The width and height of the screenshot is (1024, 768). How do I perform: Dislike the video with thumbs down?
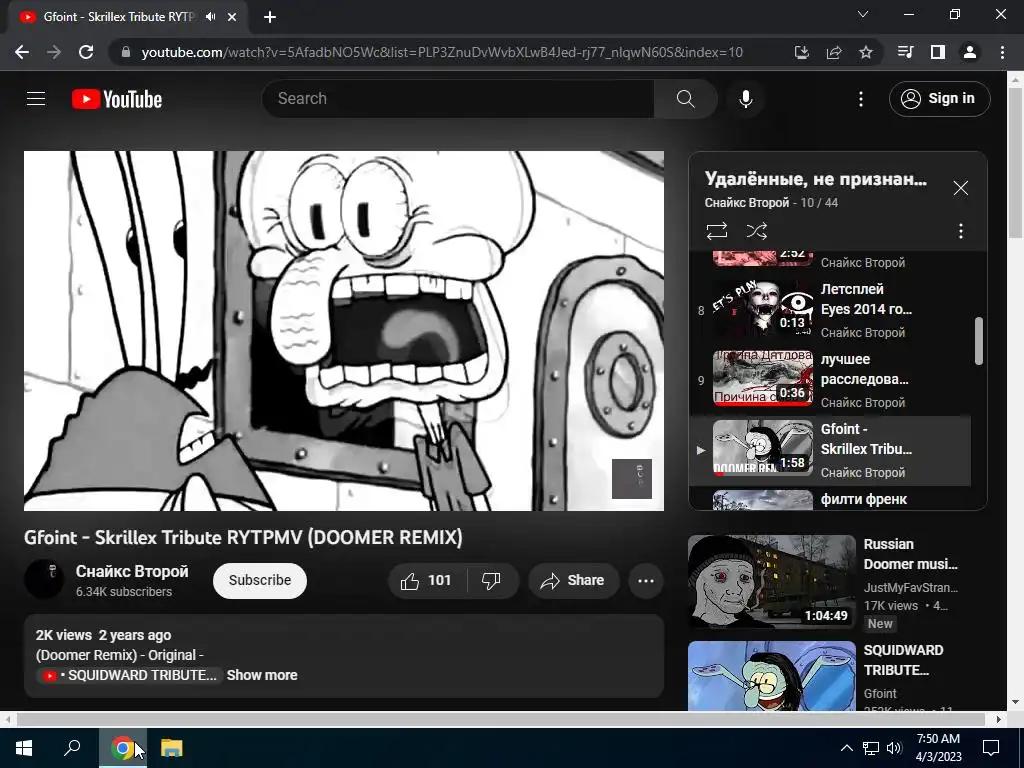pyautogui.click(x=491, y=581)
